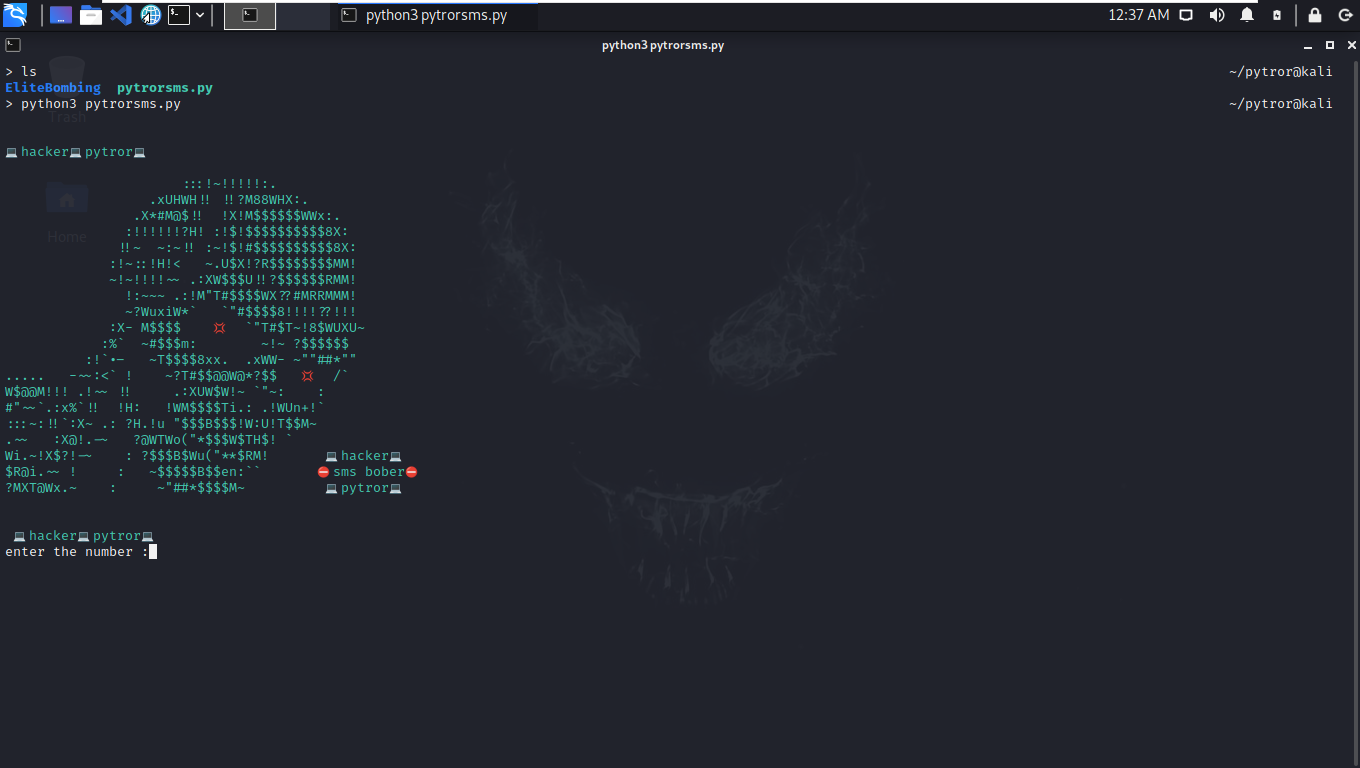Open the Kali Linux applications menu
The image size is (1360, 768).
14,15
